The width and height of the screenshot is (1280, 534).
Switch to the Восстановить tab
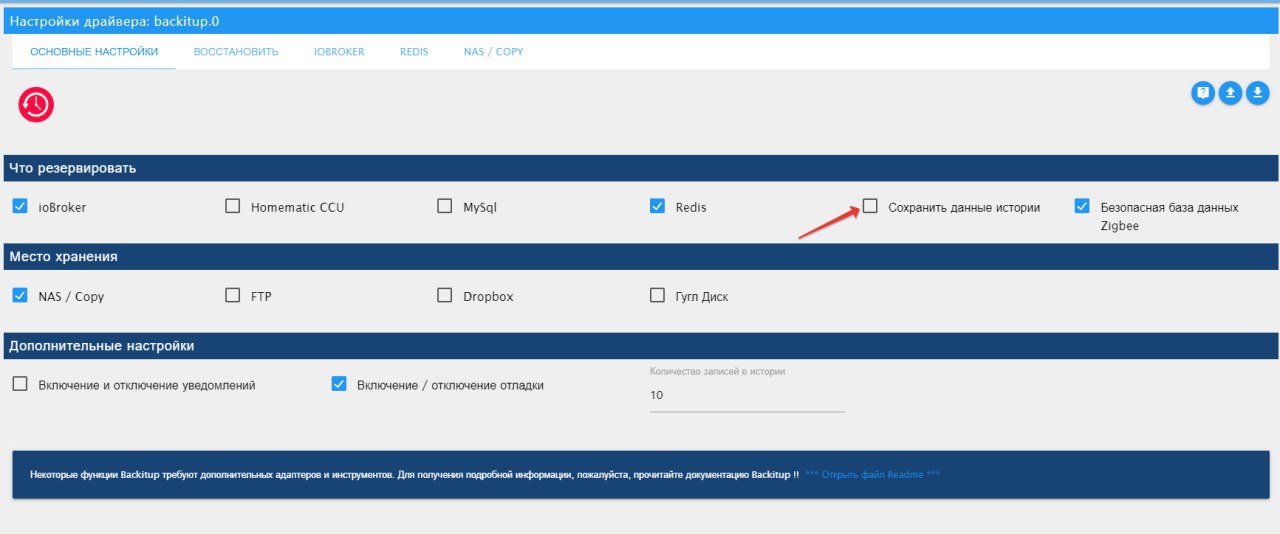click(x=236, y=52)
